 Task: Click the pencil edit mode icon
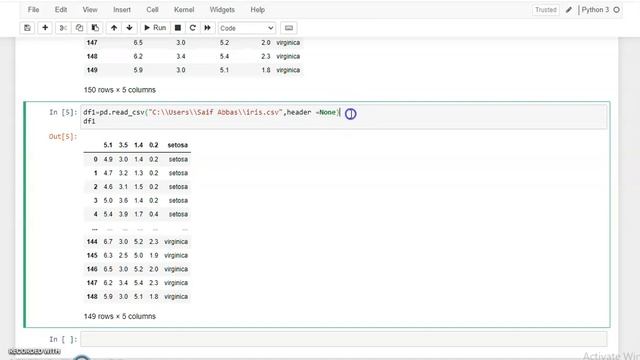569,10
